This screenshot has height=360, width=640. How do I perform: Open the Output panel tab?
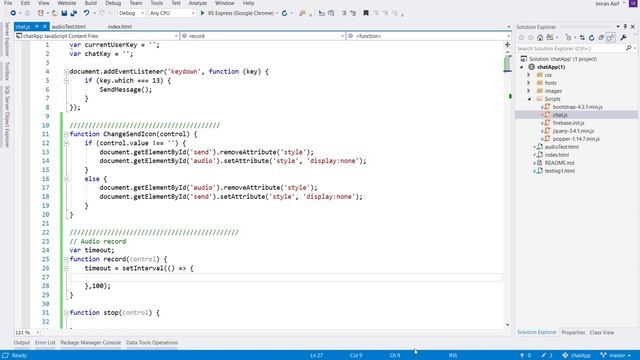tap(22, 342)
